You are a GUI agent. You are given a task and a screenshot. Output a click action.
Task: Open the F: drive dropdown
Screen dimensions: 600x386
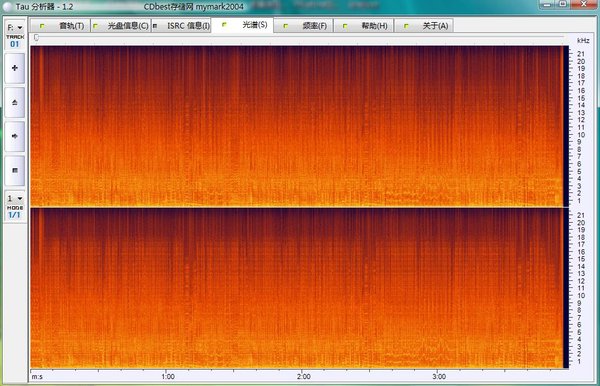[15, 28]
